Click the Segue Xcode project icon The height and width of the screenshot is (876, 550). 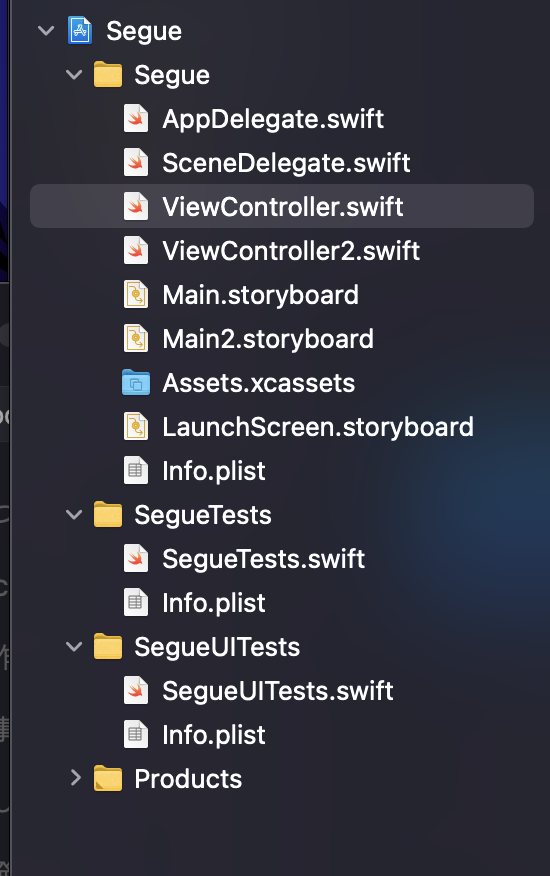80,30
